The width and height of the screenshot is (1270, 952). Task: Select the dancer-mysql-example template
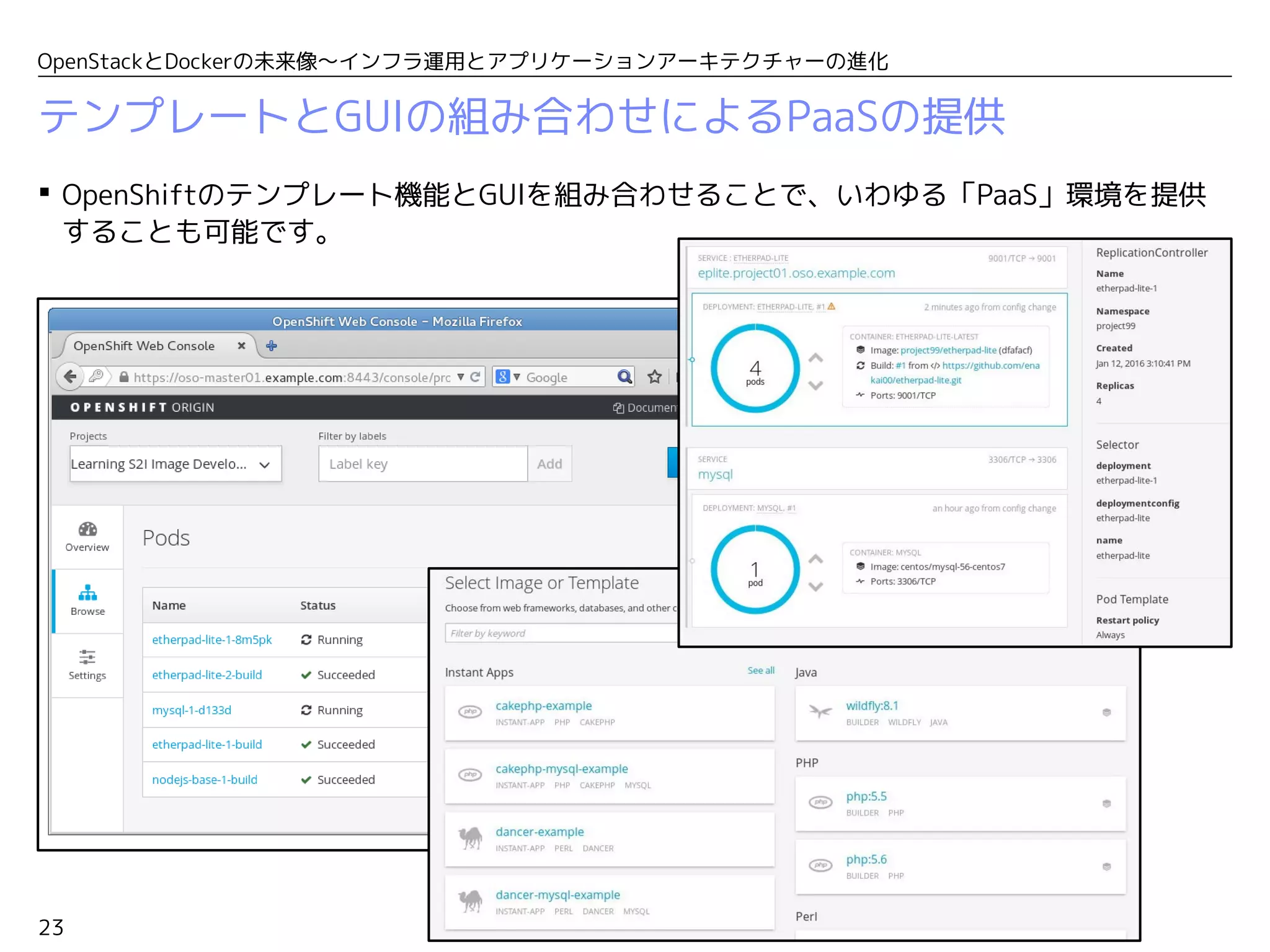tap(610, 902)
